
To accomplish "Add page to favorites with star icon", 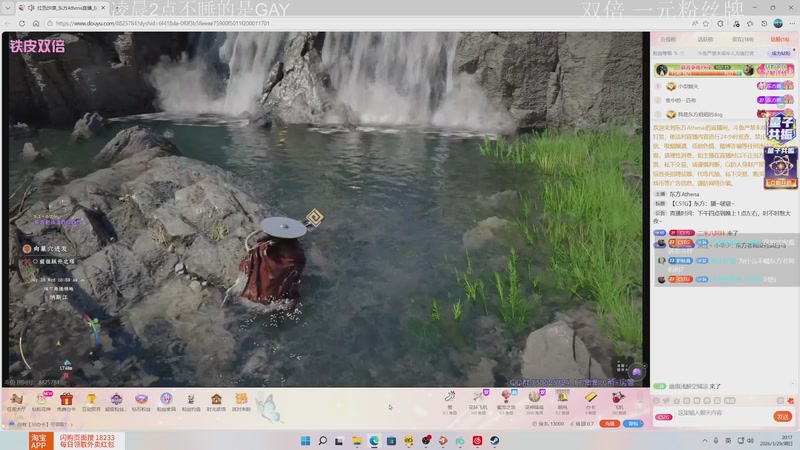I will (706, 23).
